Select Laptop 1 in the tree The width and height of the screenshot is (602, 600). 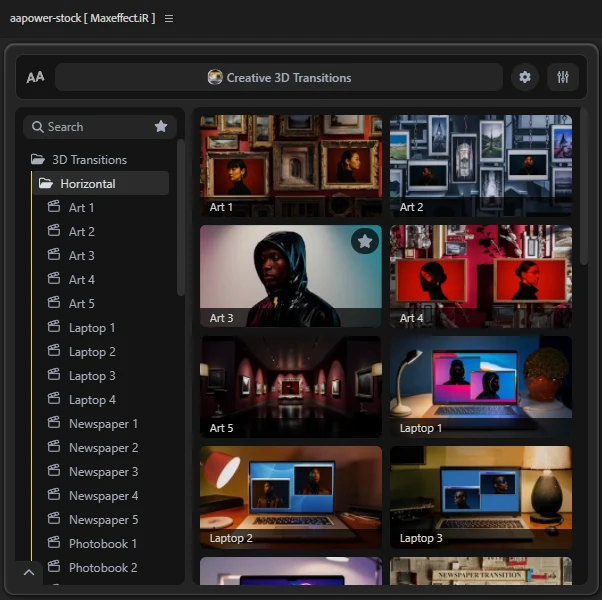(x=92, y=328)
